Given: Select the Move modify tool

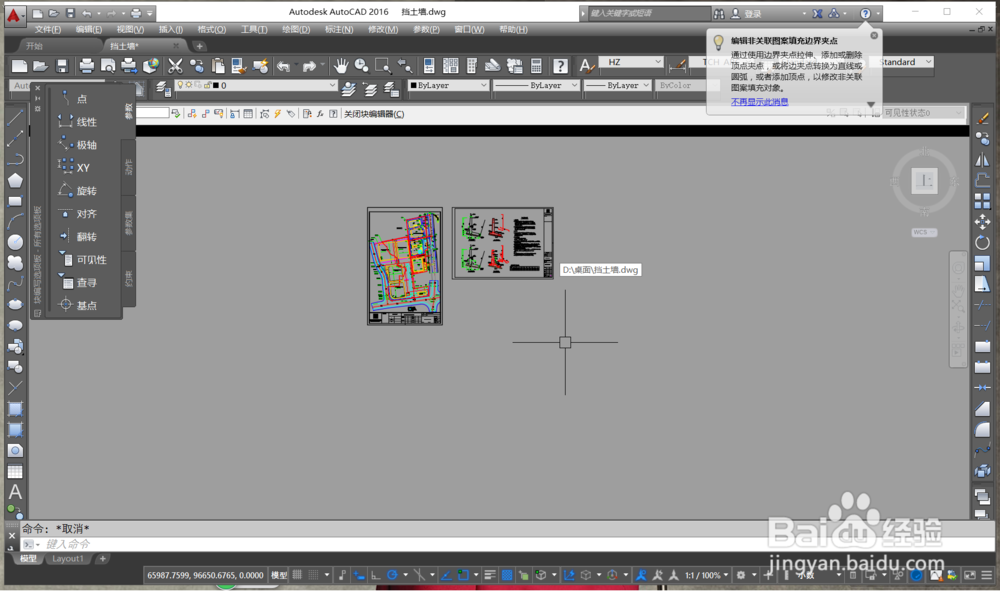Looking at the screenshot, I should pyautogui.click(x=982, y=221).
